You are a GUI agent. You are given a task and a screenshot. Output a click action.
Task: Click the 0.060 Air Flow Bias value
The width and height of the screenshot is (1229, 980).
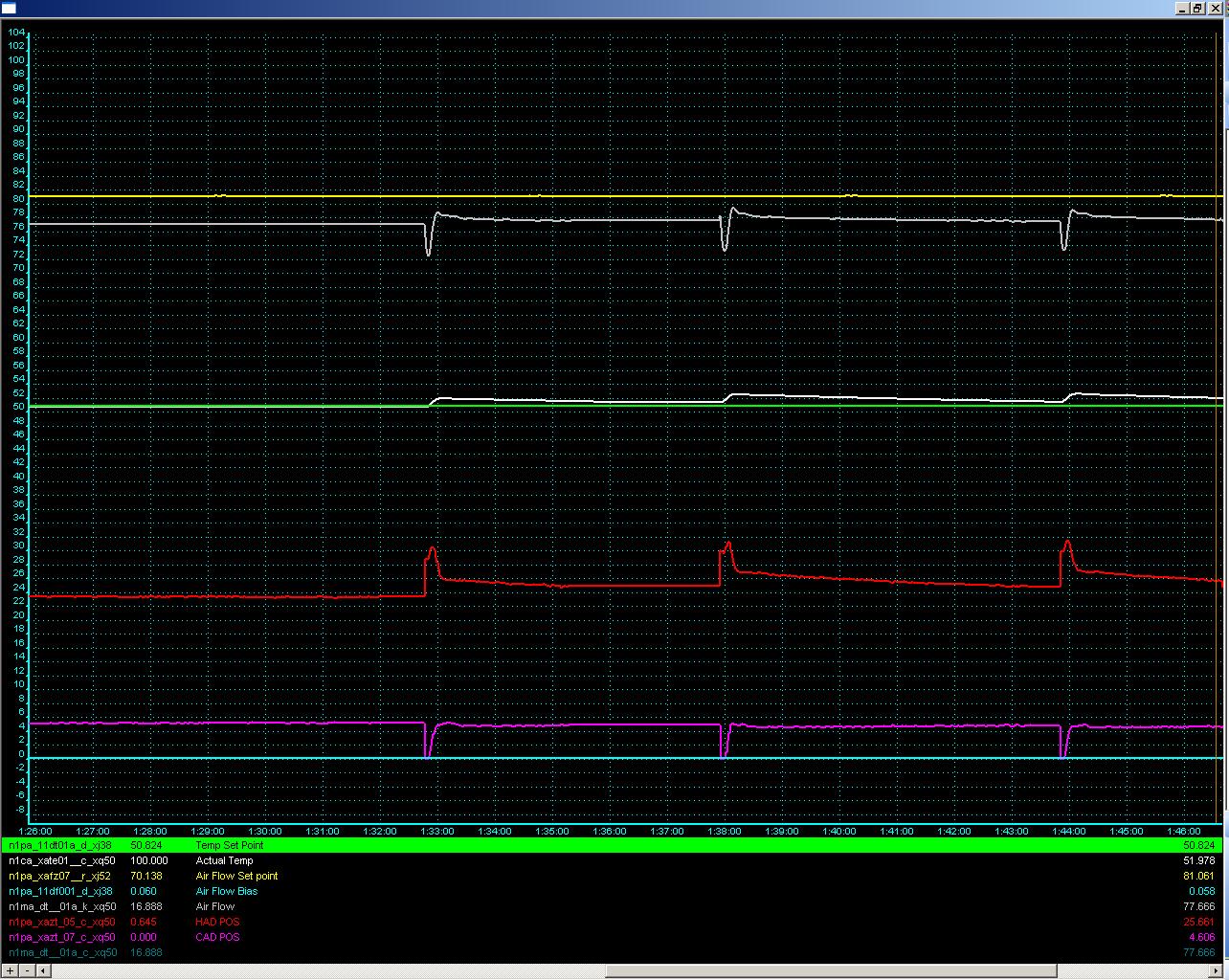[x=144, y=891]
